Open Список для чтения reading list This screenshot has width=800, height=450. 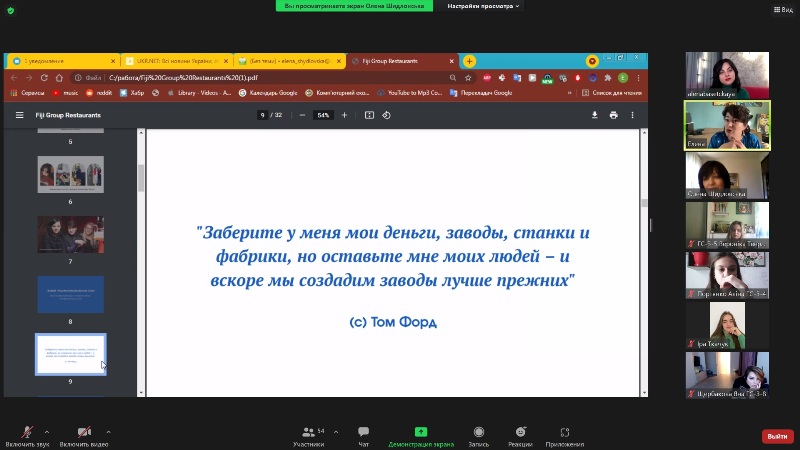[612, 93]
